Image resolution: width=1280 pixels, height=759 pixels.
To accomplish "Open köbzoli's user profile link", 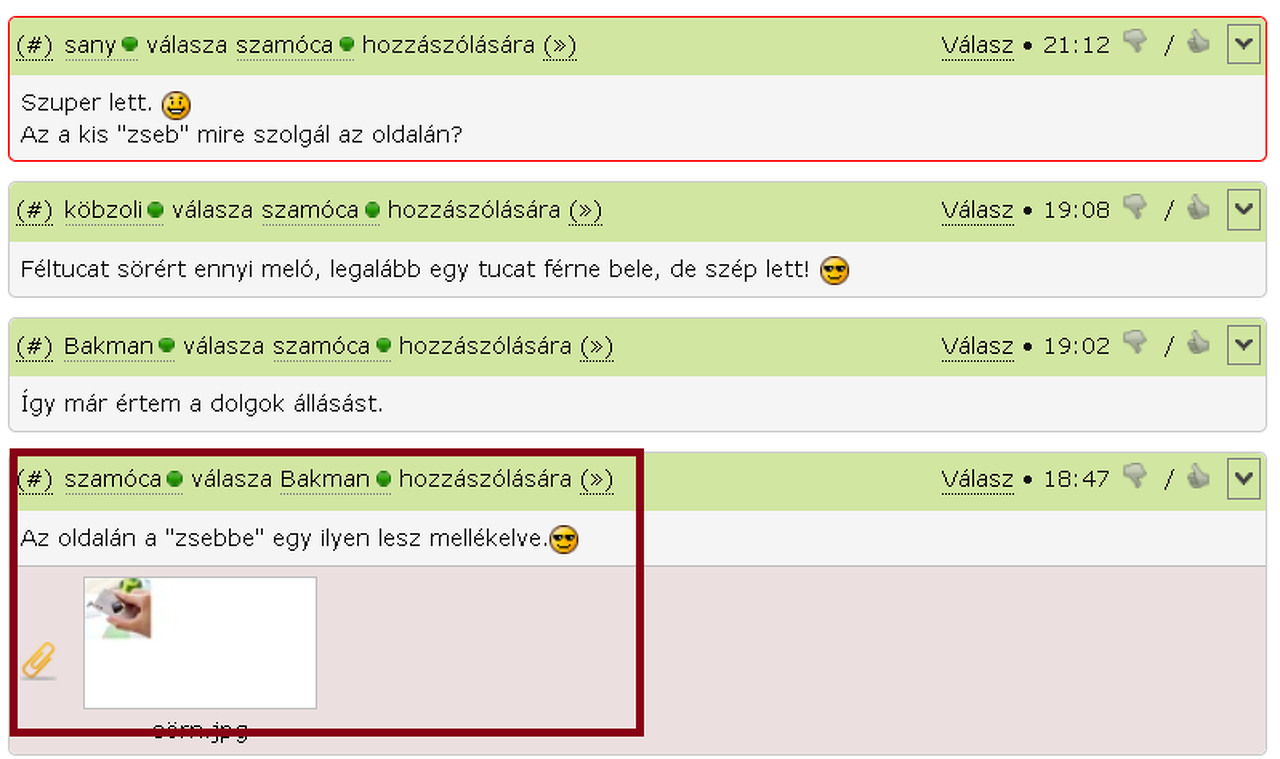I will click(104, 210).
